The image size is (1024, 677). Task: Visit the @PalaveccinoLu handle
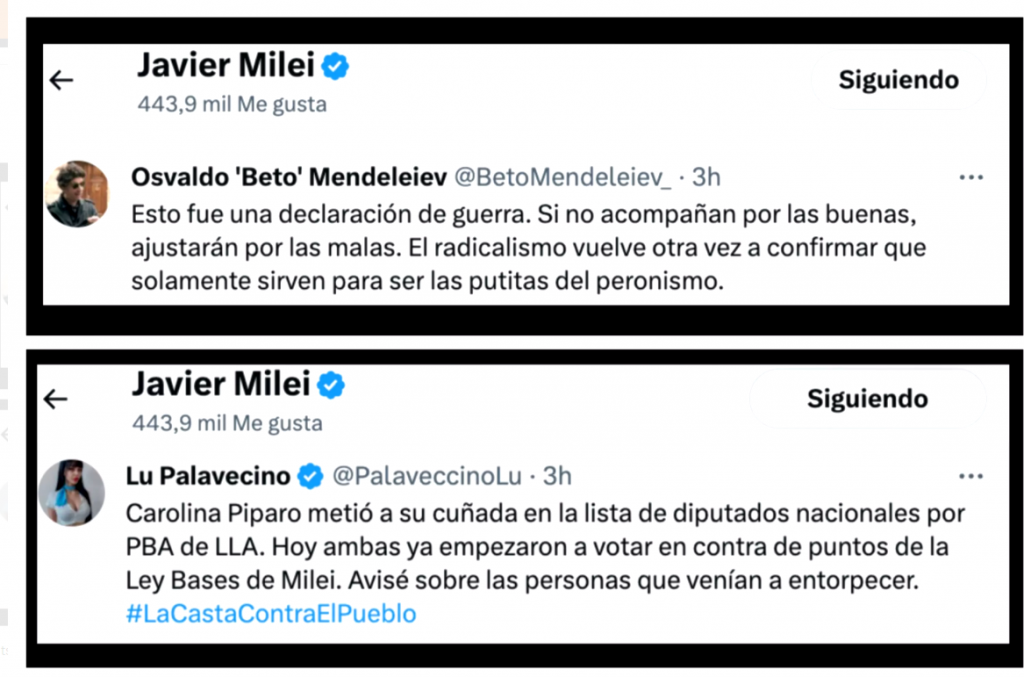tap(427, 477)
